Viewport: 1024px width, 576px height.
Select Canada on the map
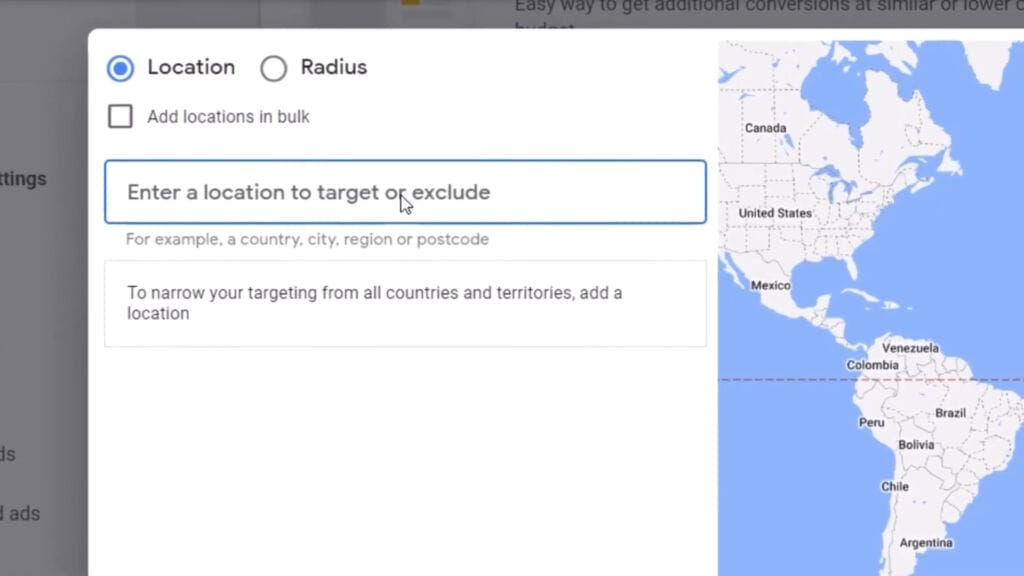tap(764, 128)
